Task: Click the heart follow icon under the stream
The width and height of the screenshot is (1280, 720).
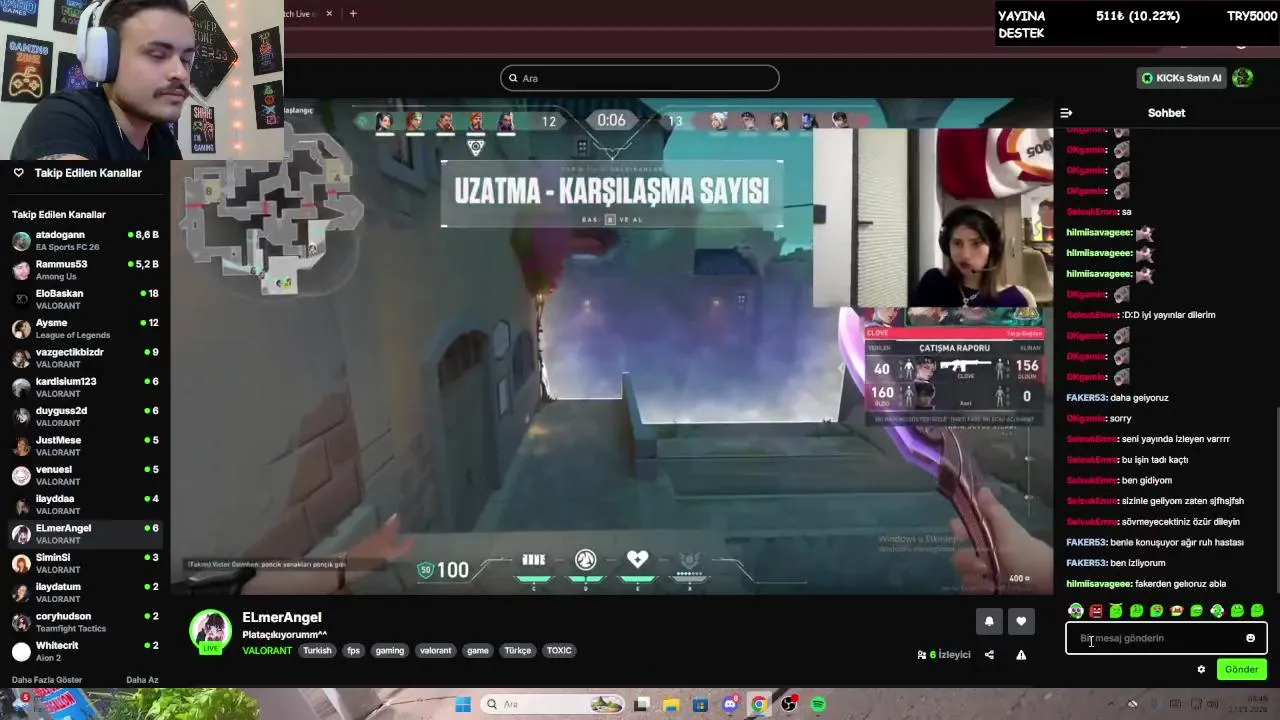Action: coord(1021,621)
